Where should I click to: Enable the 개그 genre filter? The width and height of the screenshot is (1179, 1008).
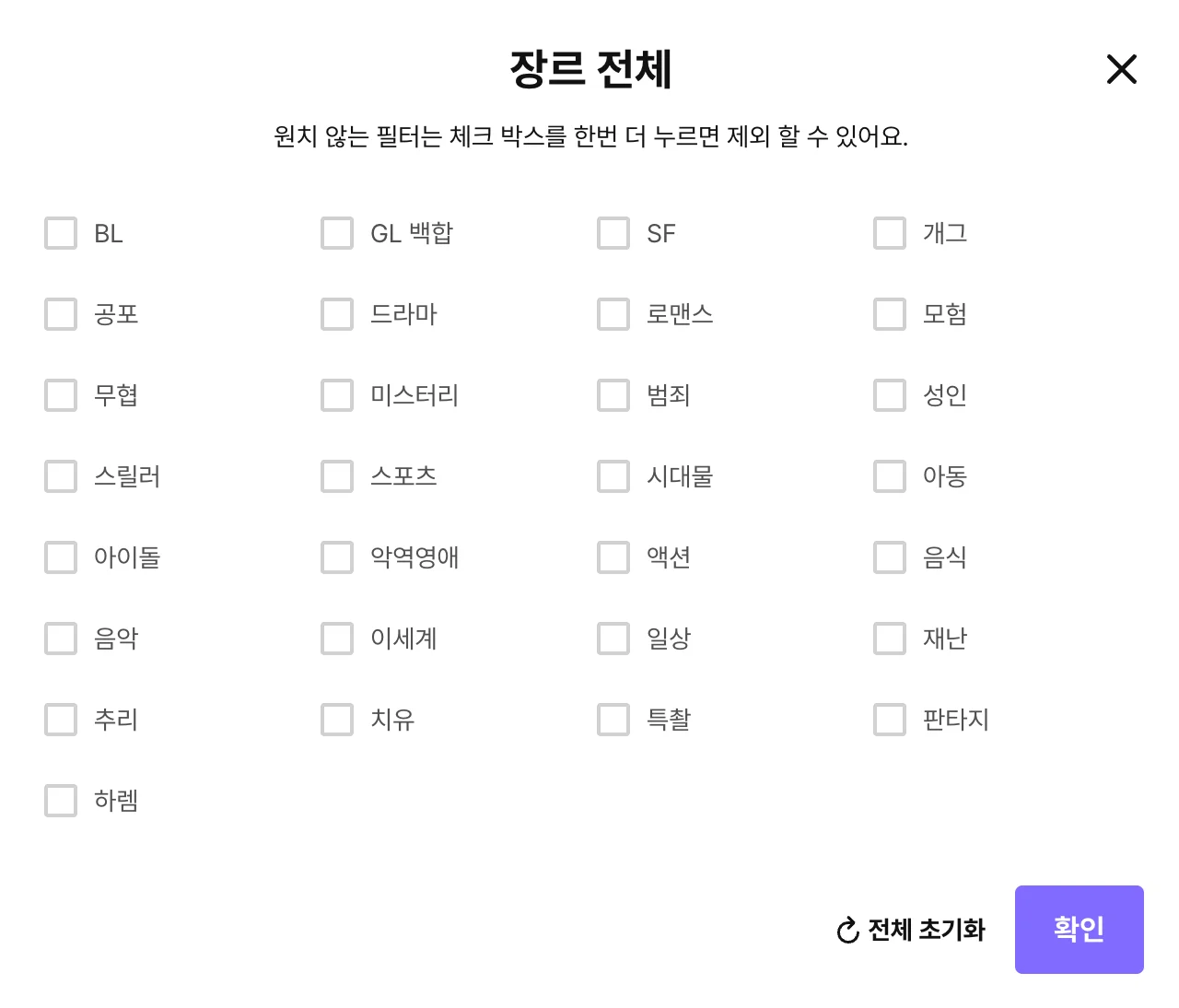pyautogui.click(x=889, y=233)
